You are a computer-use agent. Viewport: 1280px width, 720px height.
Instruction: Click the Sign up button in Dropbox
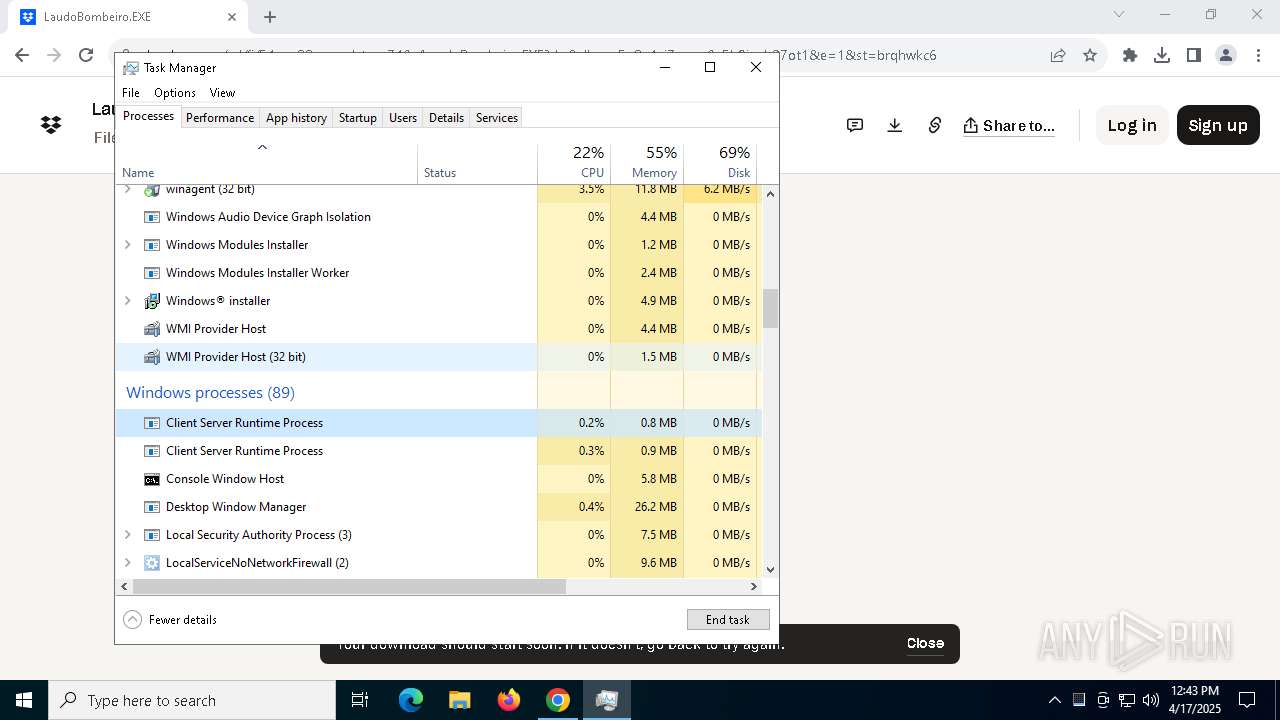click(x=1218, y=125)
